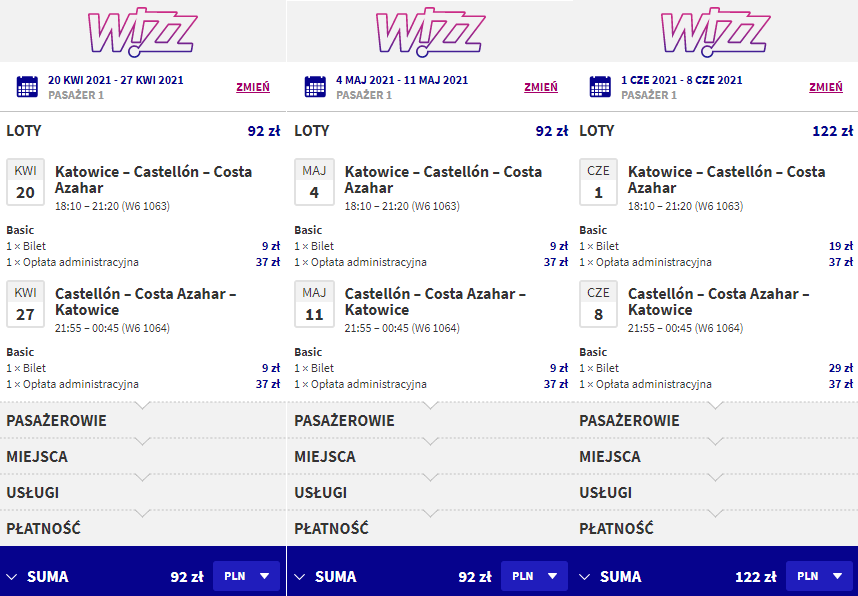Image resolution: width=858 pixels, height=596 pixels.
Task: Open PLN currency dropdown in middle panel
Action: click(x=534, y=576)
